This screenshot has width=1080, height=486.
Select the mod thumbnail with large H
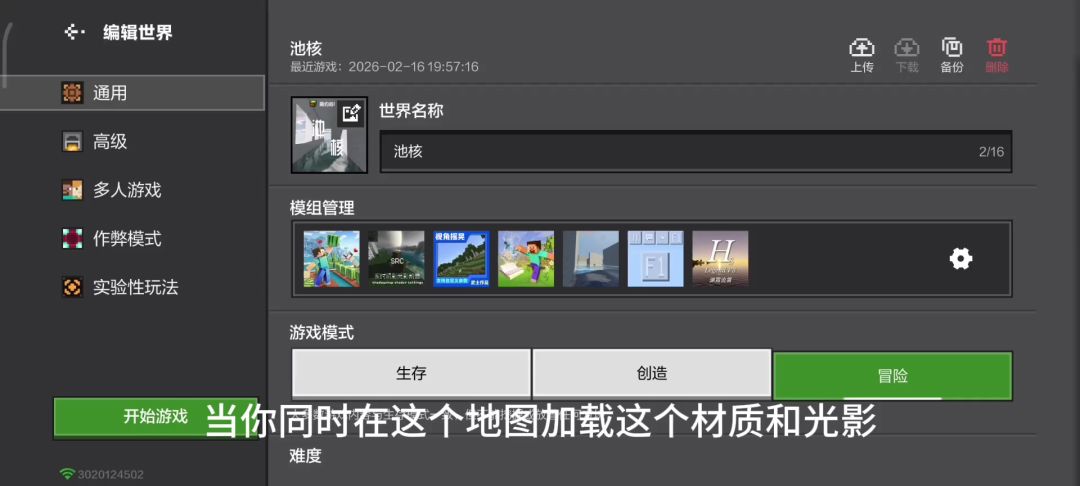pos(720,259)
